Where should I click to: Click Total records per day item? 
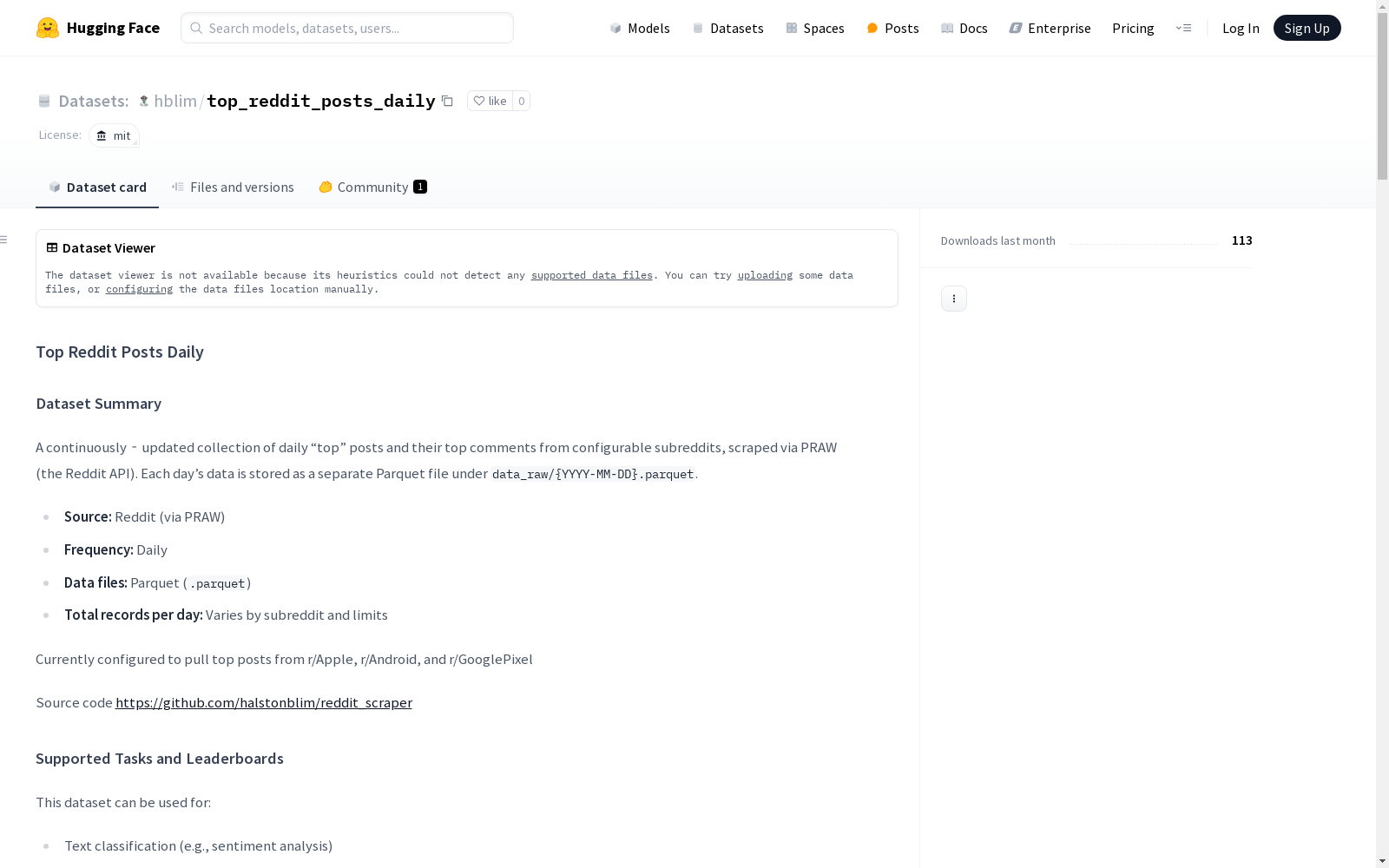[226, 615]
